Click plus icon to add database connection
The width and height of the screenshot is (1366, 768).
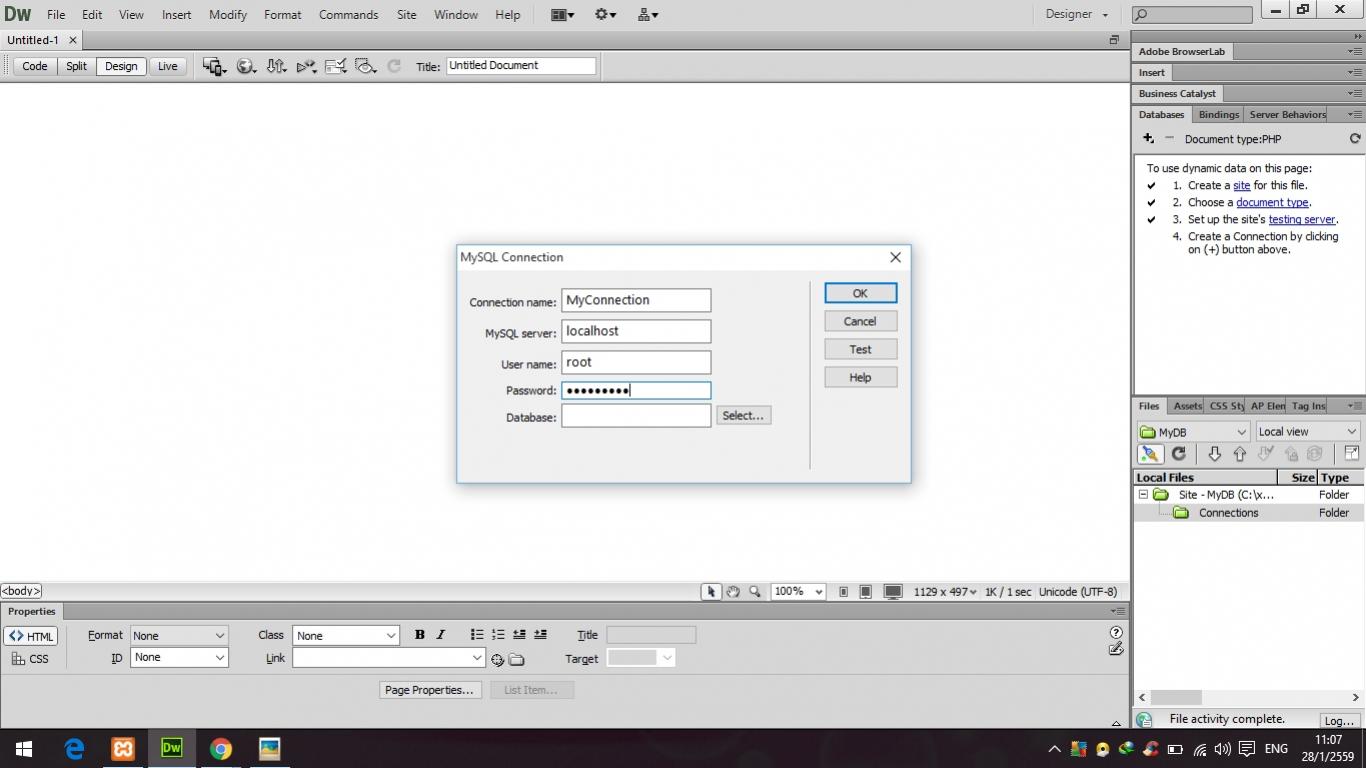coord(1148,138)
